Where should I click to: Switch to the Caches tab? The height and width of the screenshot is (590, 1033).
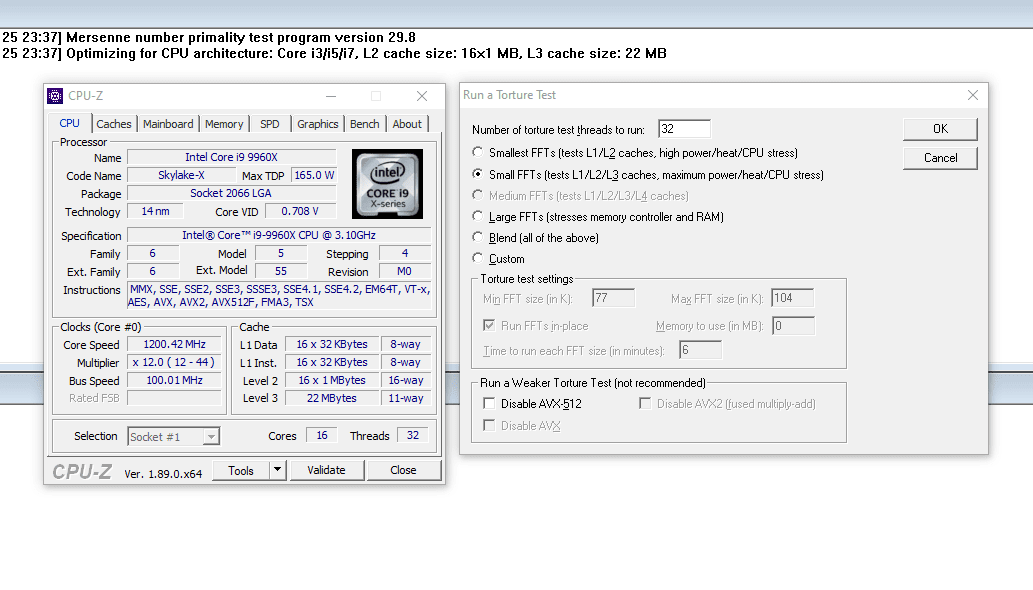click(113, 124)
